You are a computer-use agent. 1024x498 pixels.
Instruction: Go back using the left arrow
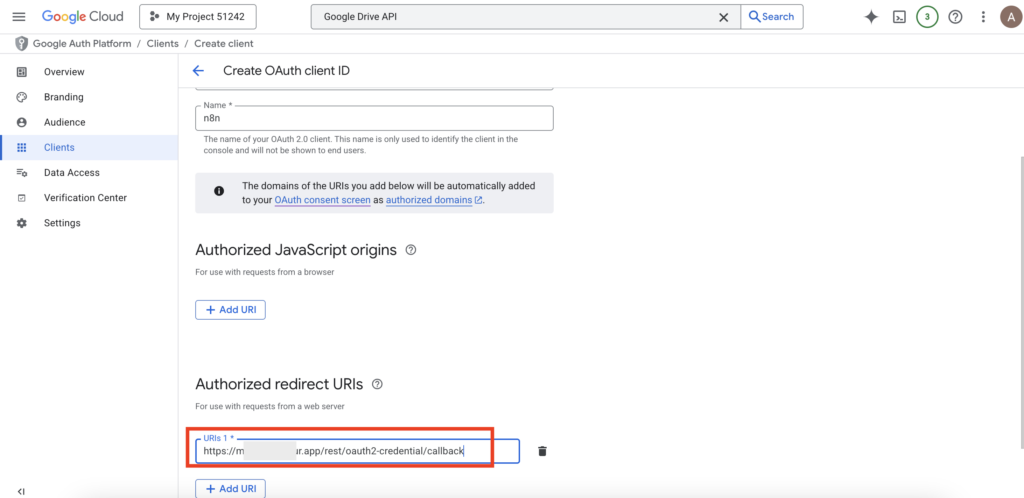point(198,71)
